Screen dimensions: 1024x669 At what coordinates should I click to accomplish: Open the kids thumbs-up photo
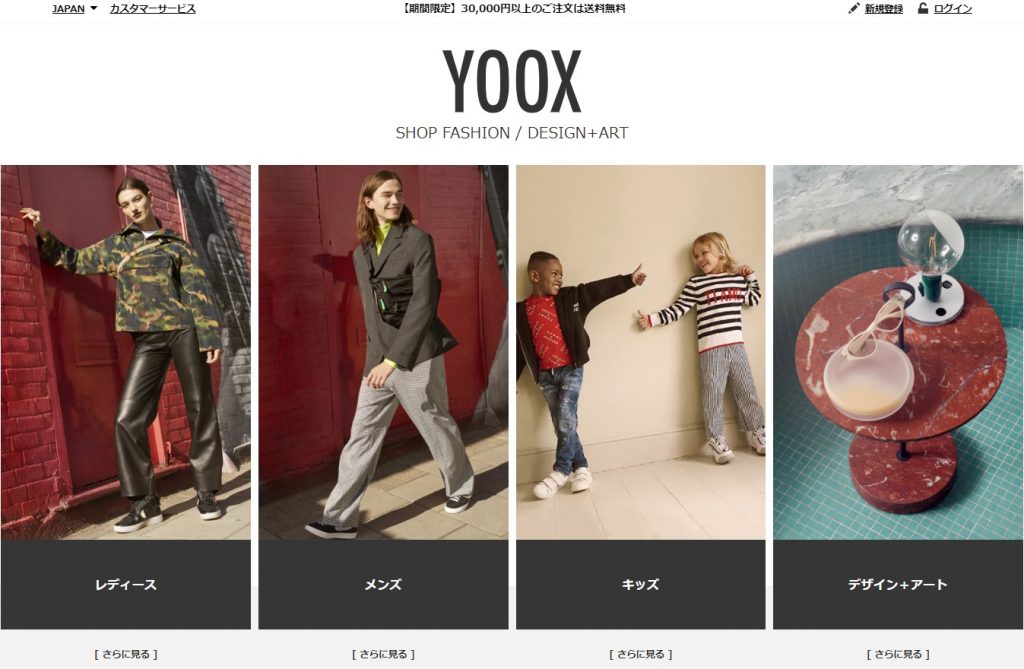[641, 353]
